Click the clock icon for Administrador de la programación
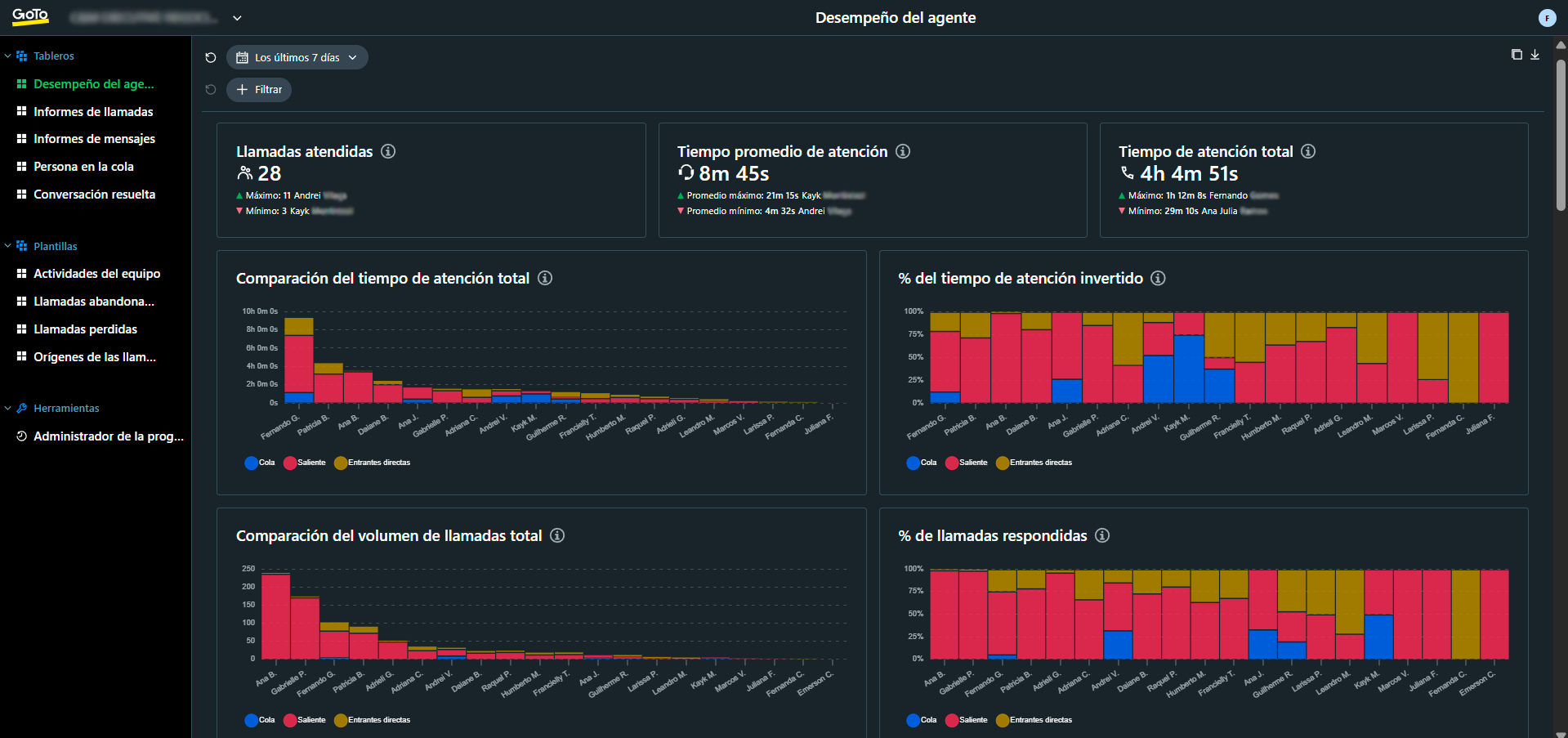Image resolution: width=1568 pixels, height=738 pixels. pos(21,436)
